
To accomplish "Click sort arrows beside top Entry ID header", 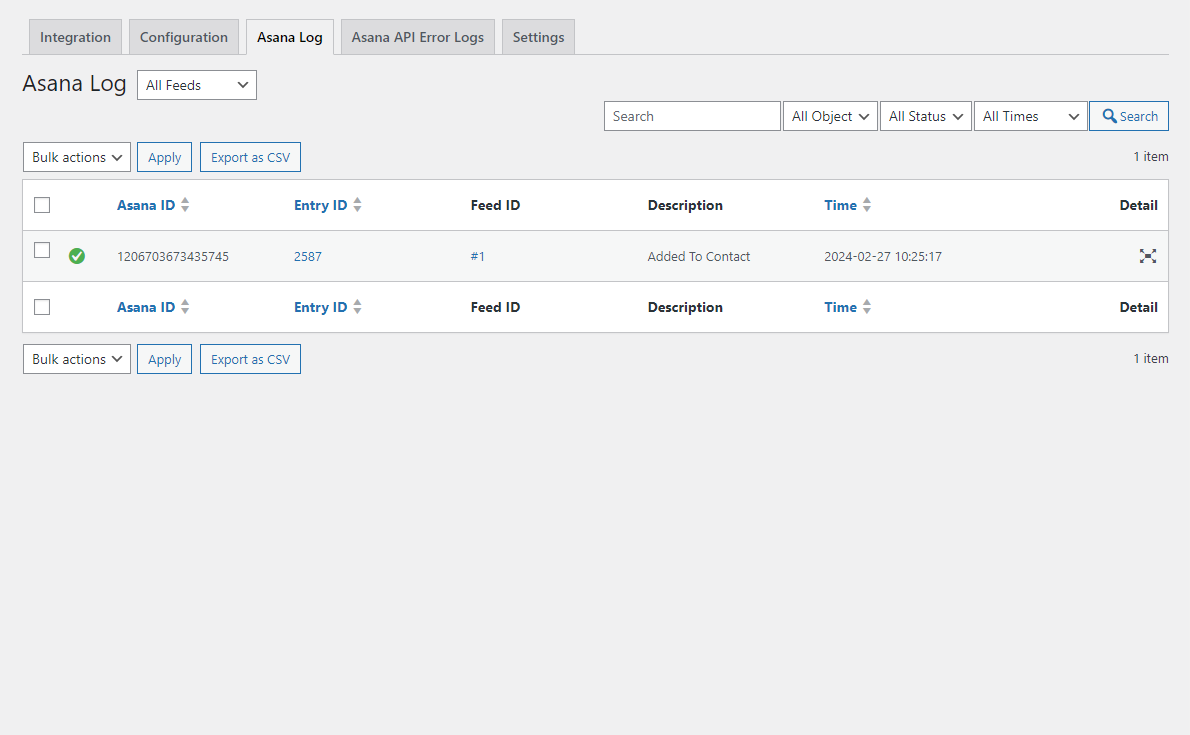I will [357, 205].
